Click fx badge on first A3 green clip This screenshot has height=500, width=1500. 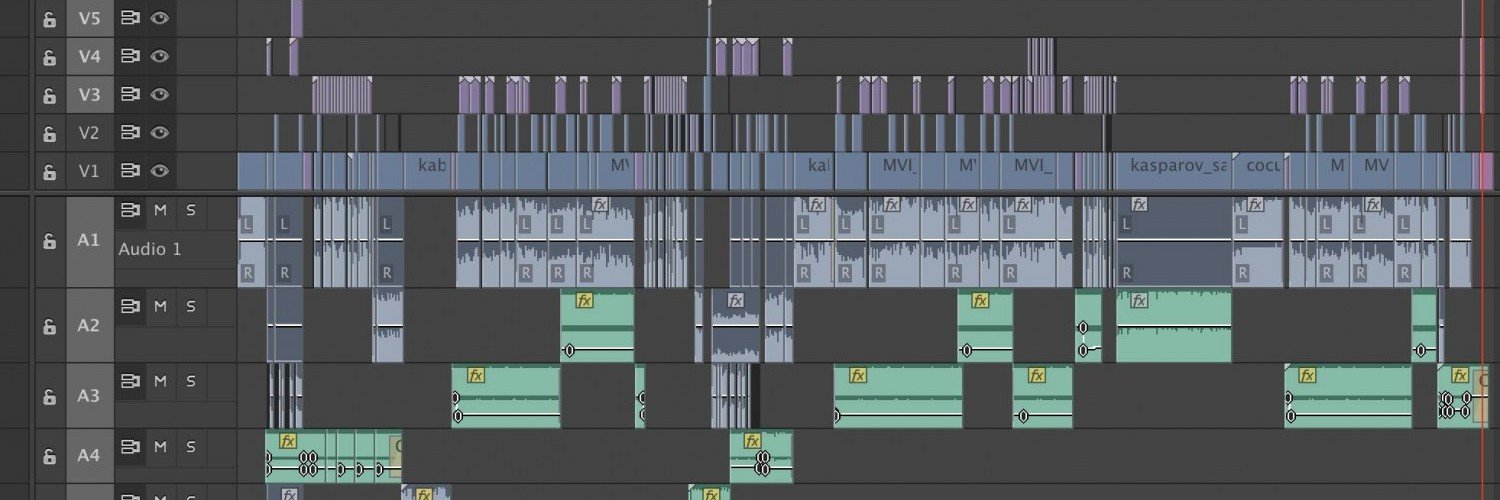coord(476,376)
